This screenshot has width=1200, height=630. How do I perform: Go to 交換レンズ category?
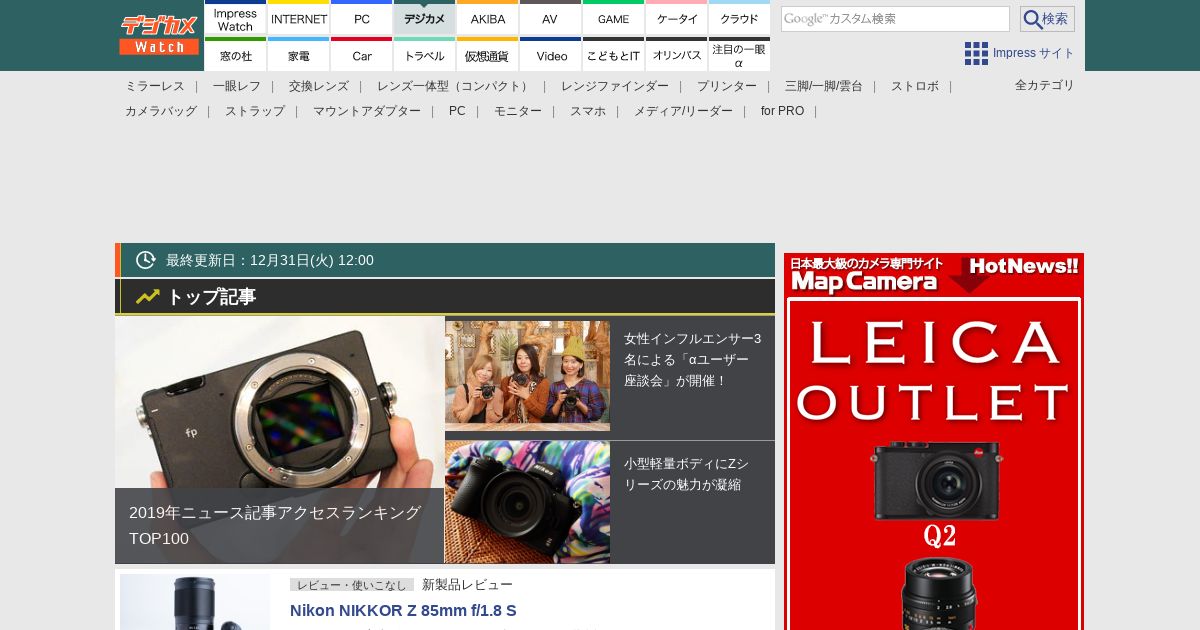click(319, 86)
